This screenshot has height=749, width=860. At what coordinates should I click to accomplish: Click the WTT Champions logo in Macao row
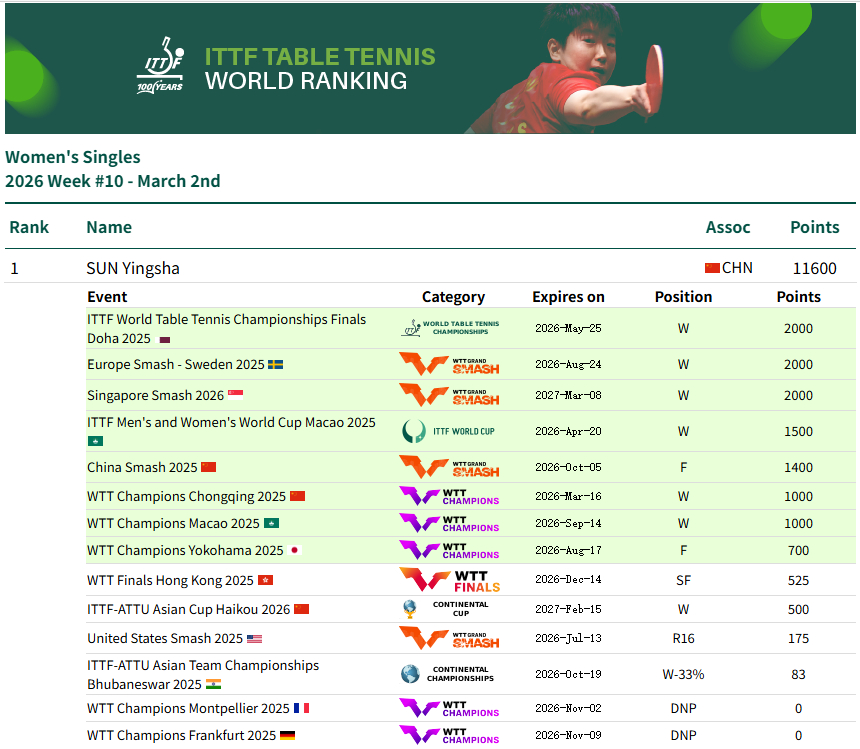pos(449,523)
